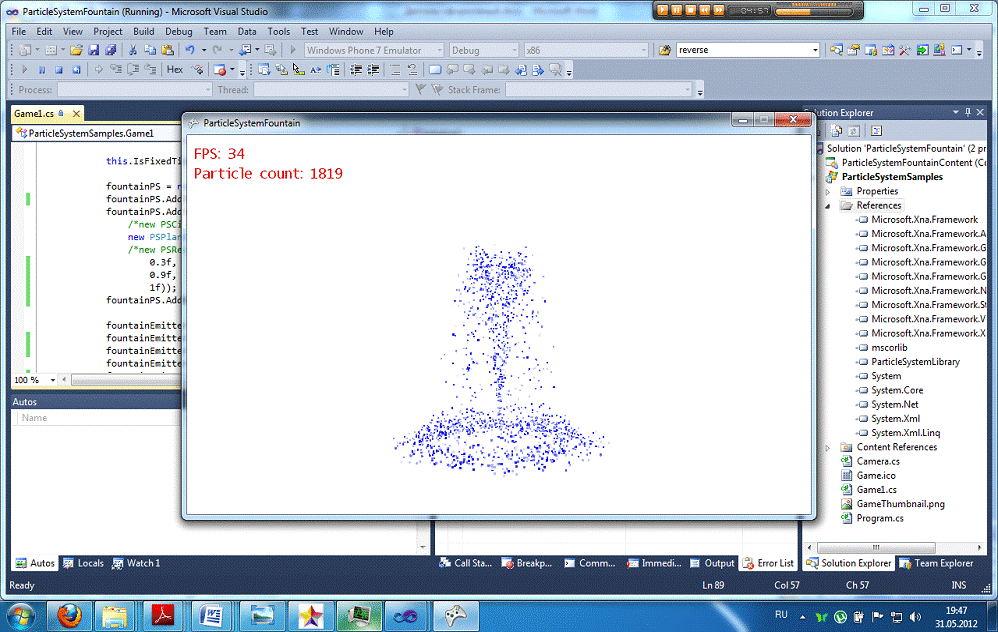Pin Solution Explorer with the auto-hide pushpin

point(968,112)
